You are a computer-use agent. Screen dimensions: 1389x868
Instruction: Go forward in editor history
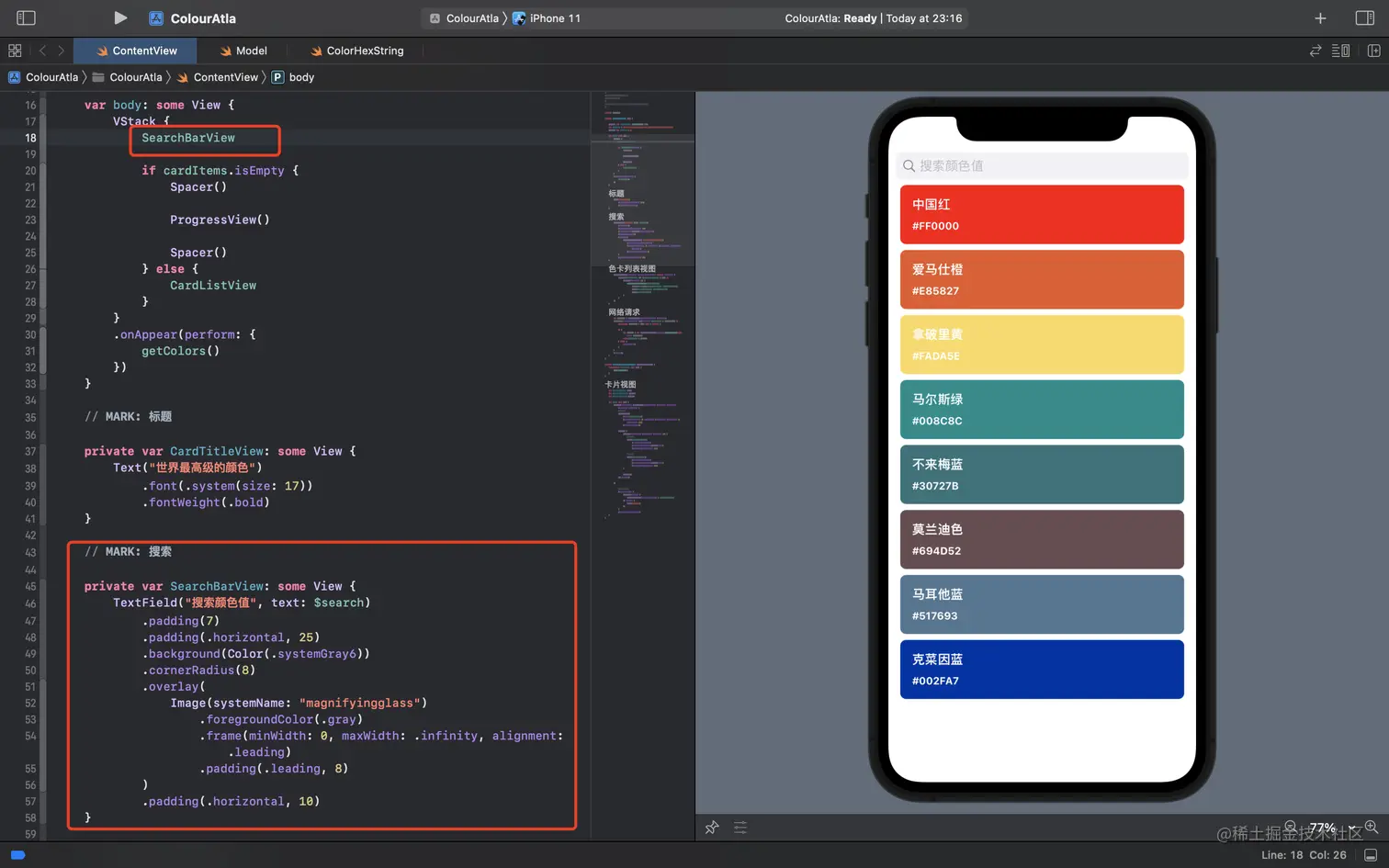(62, 51)
